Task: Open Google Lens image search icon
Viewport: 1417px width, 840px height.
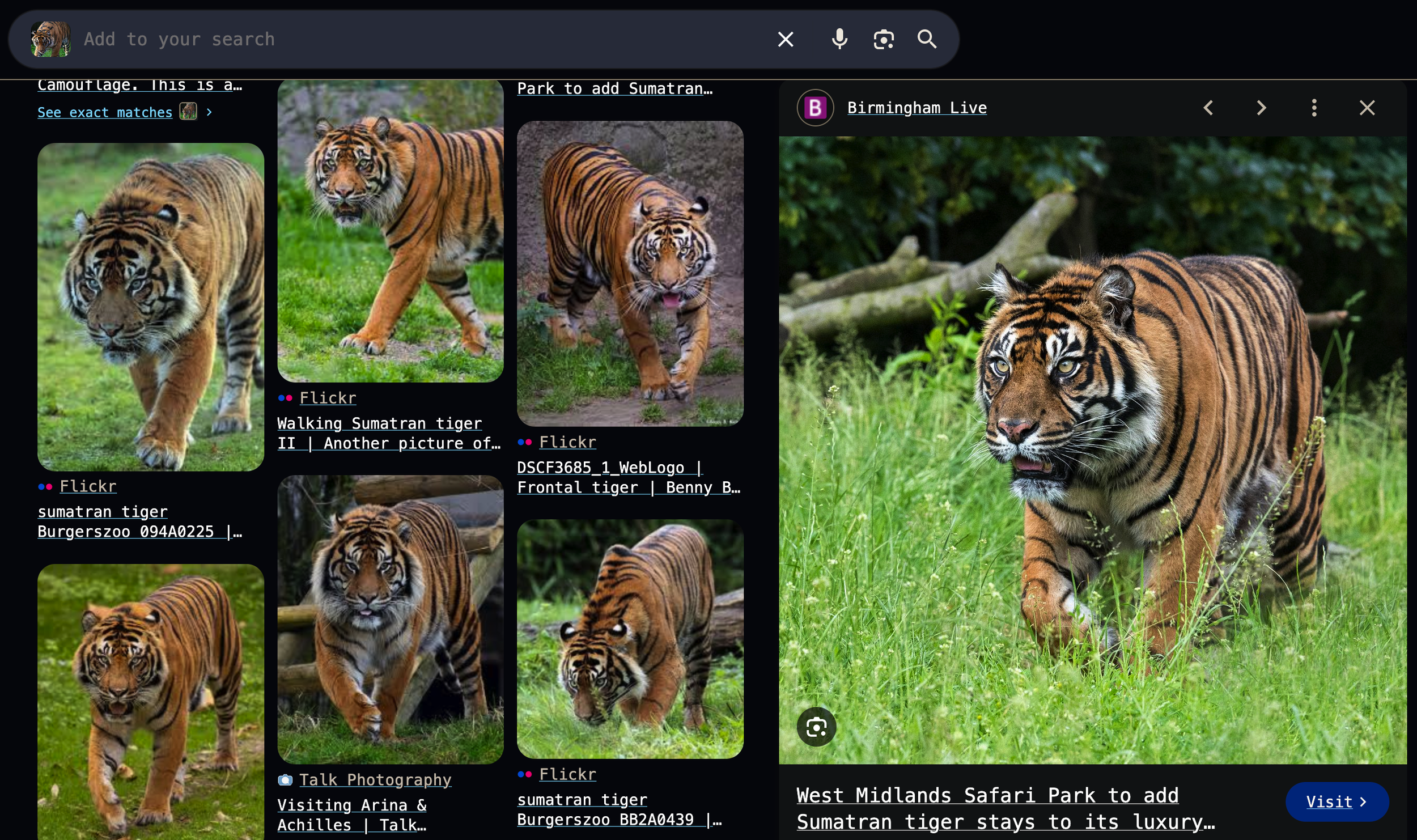Action: point(883,39)
